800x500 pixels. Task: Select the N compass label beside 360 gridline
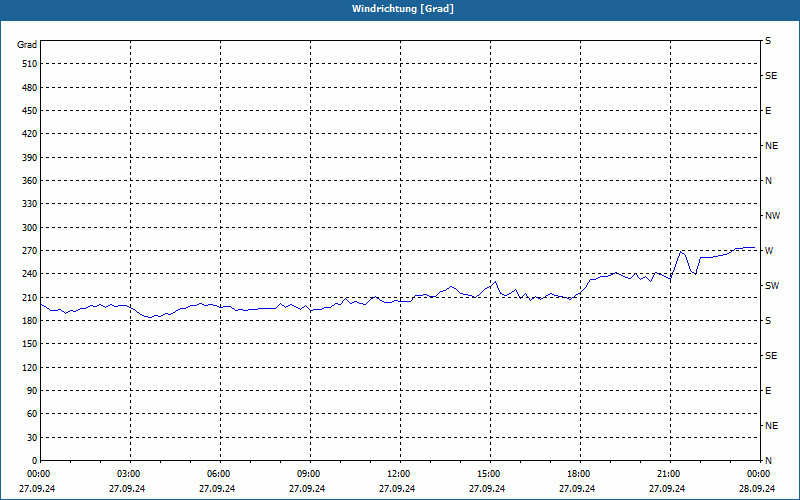tap(768, 181)
